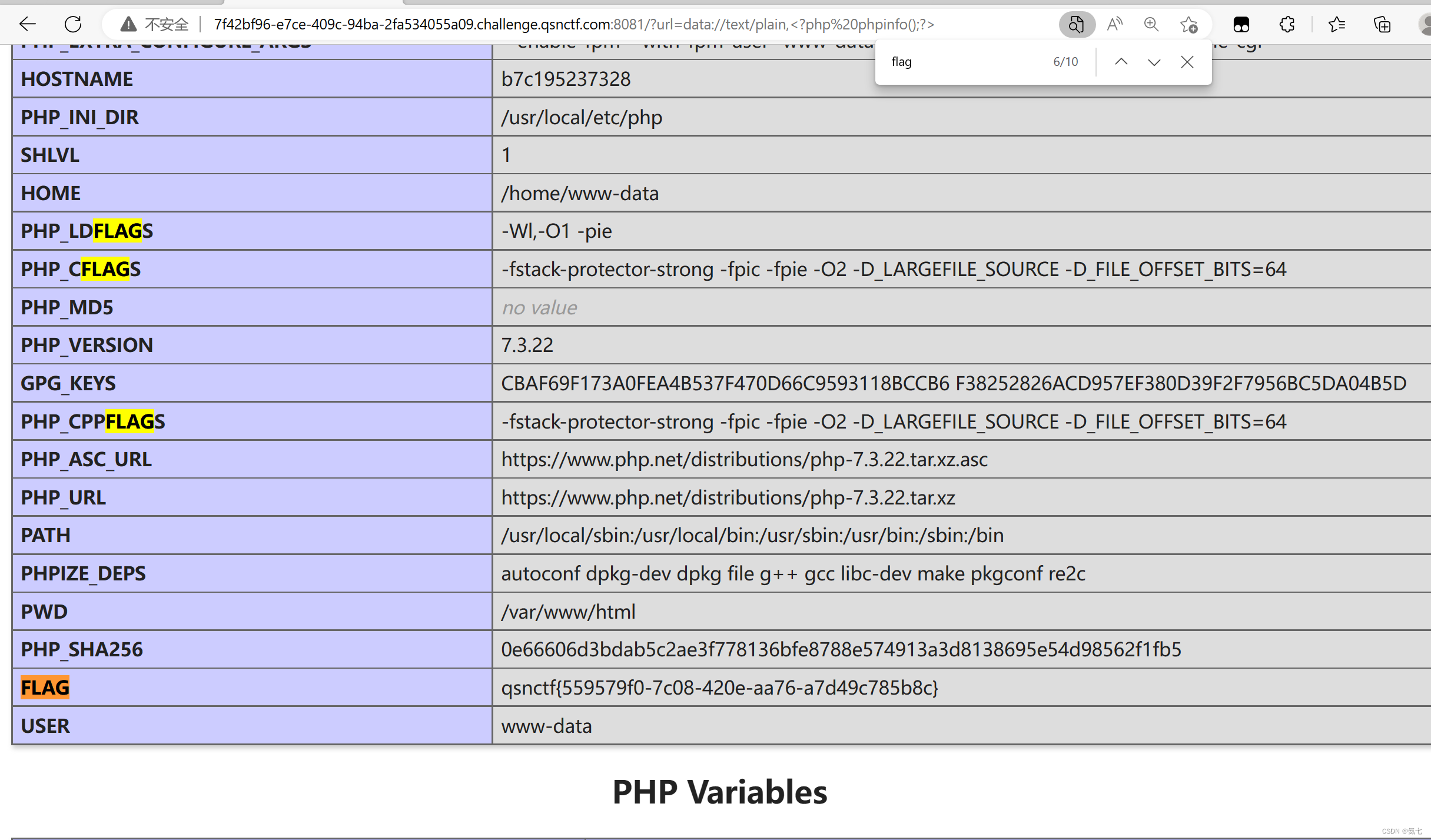Click the black square extension icon
This screenshot has height=840, width=1431.
(x=1241, y=24)
